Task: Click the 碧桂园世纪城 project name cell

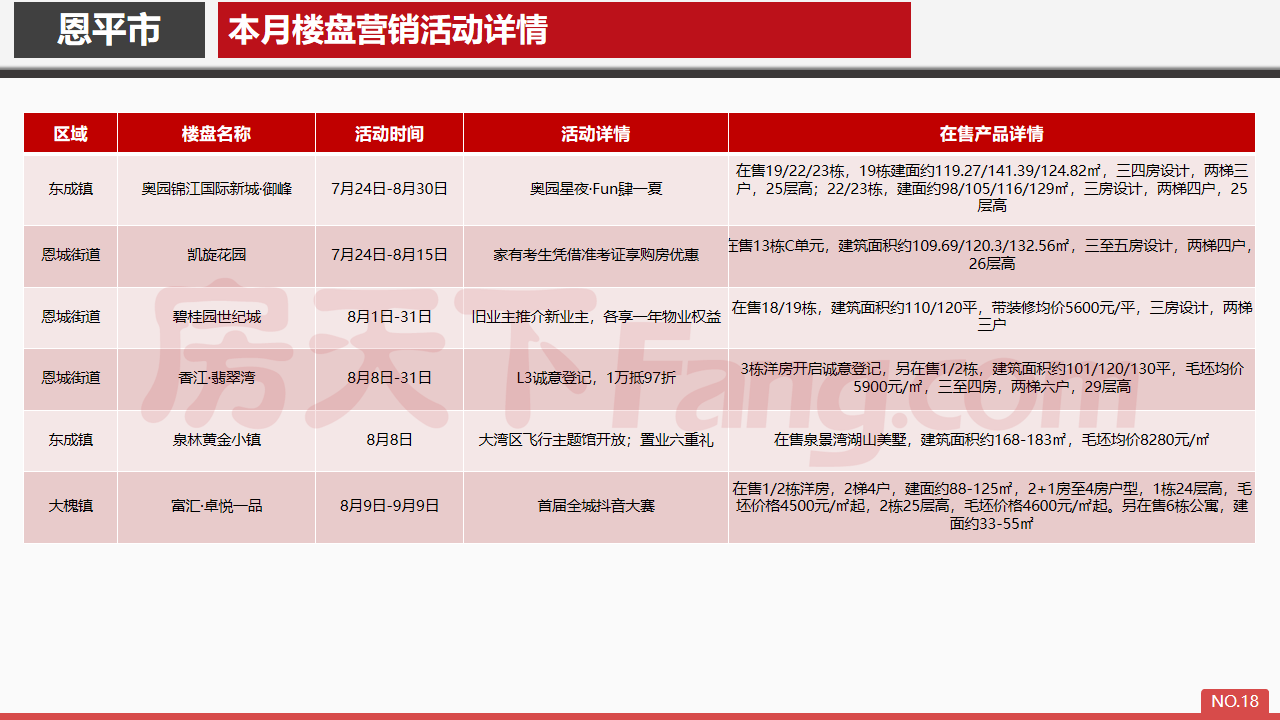Action: 216,317
